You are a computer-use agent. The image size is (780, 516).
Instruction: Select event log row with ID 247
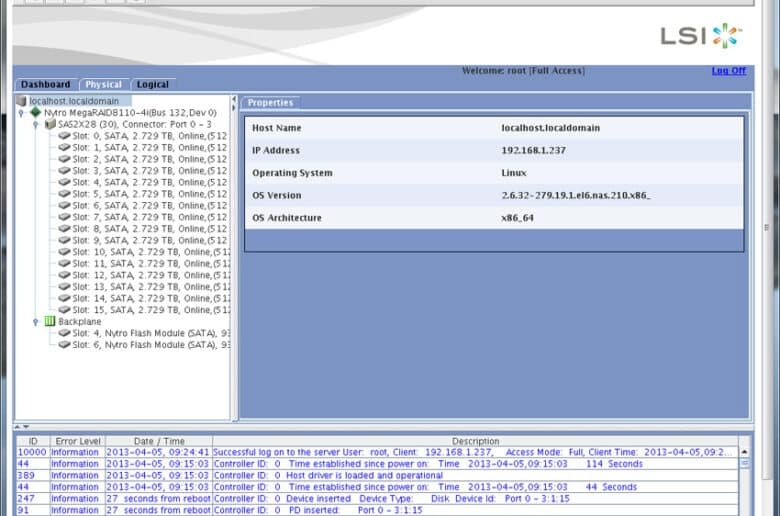(x=377, y=499)
